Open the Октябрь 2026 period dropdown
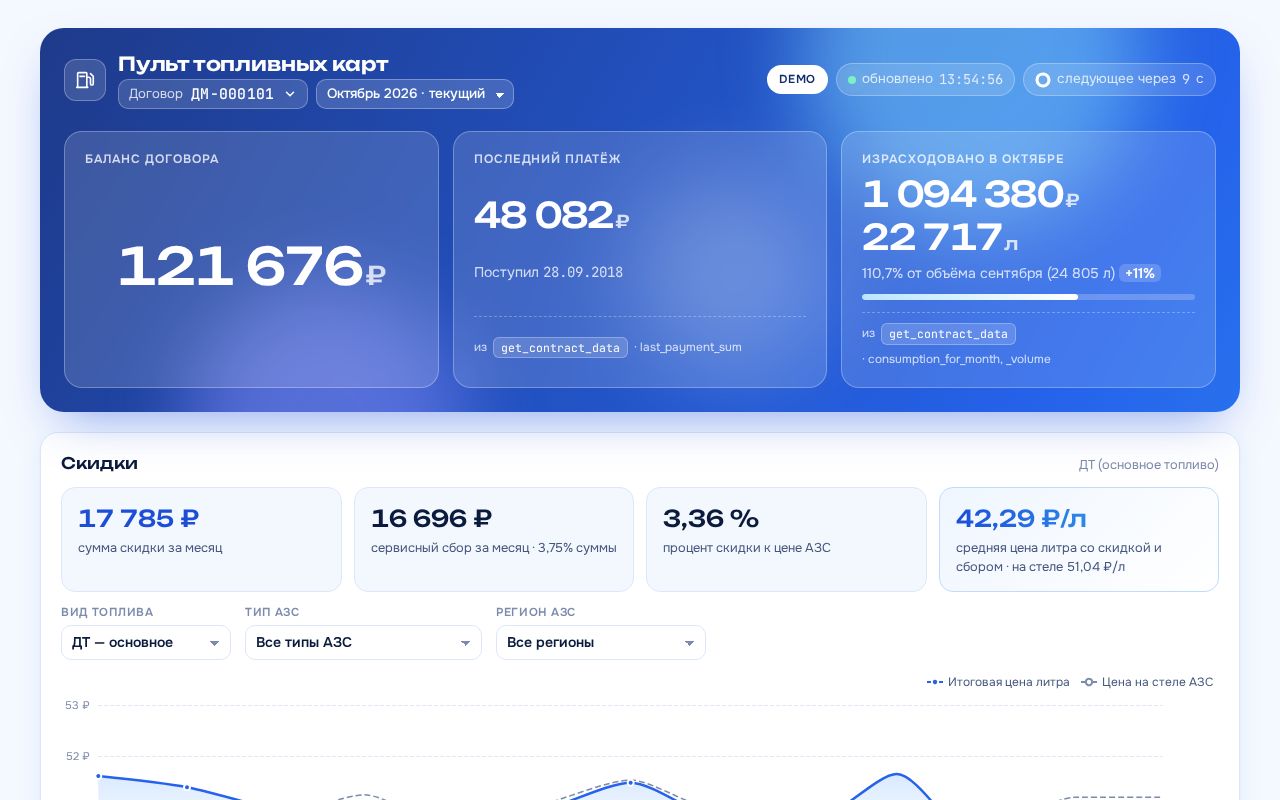This screenshot has height=800, width=1280. coord(415,94)
